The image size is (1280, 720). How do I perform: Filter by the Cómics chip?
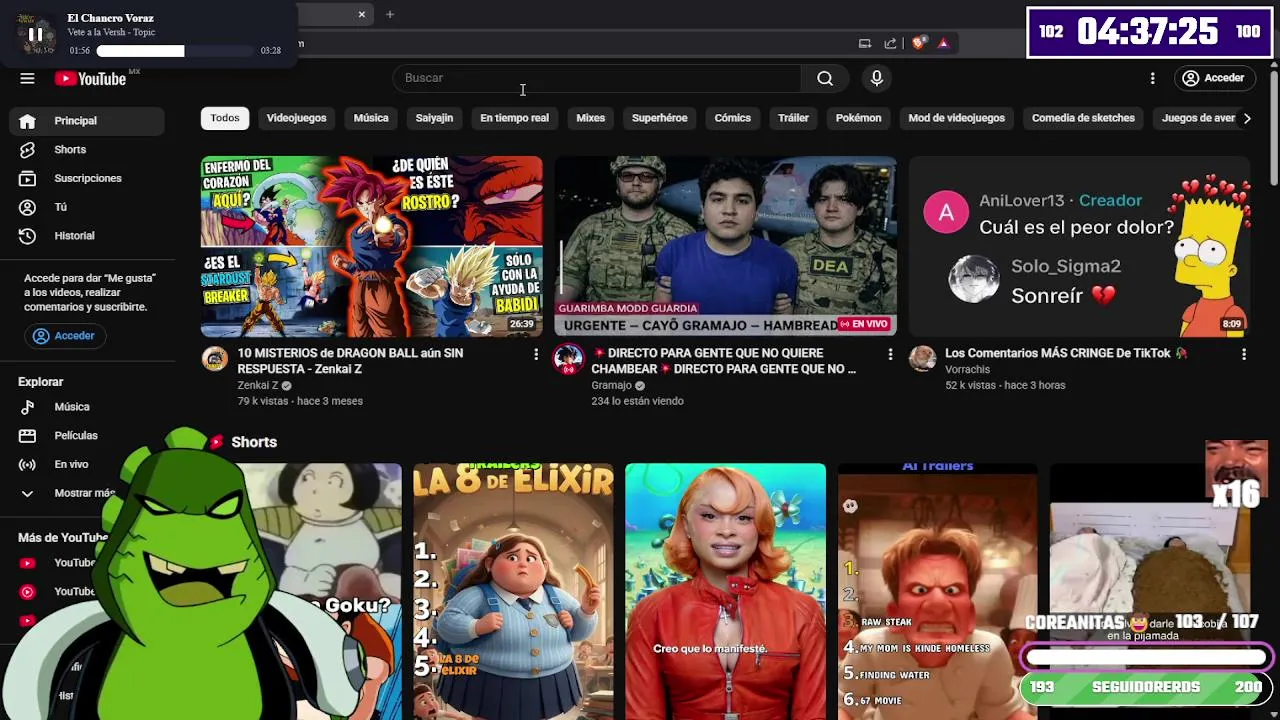732,118
